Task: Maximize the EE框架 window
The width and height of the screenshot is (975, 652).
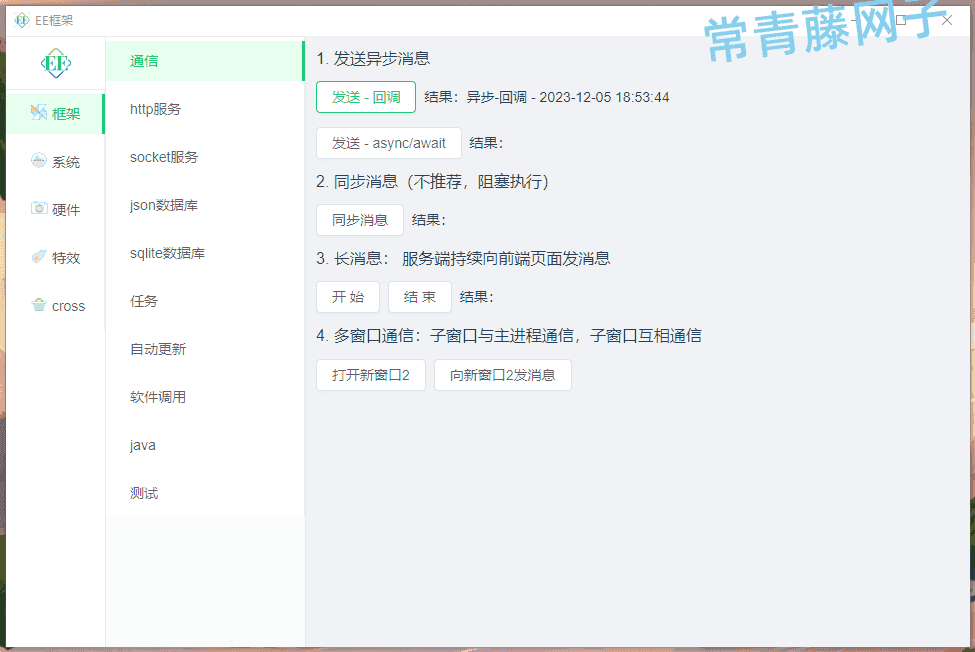Action: click(x=901, y=21)
